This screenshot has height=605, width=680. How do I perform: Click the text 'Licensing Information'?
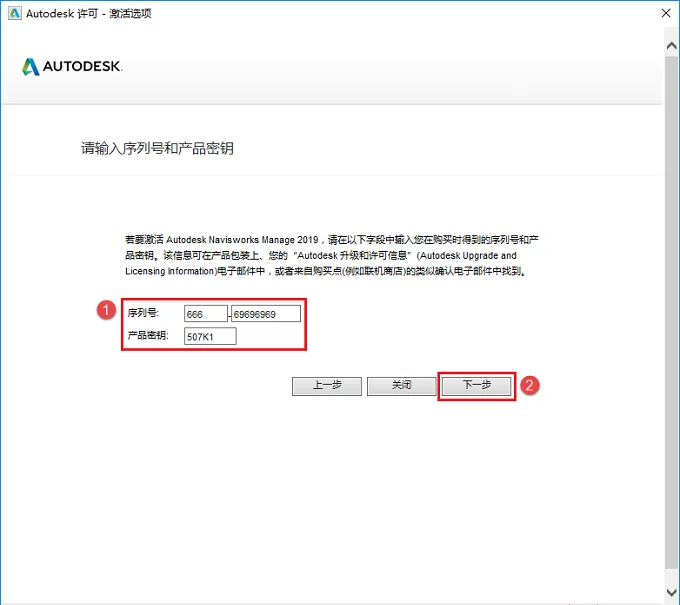pos(170,271)
